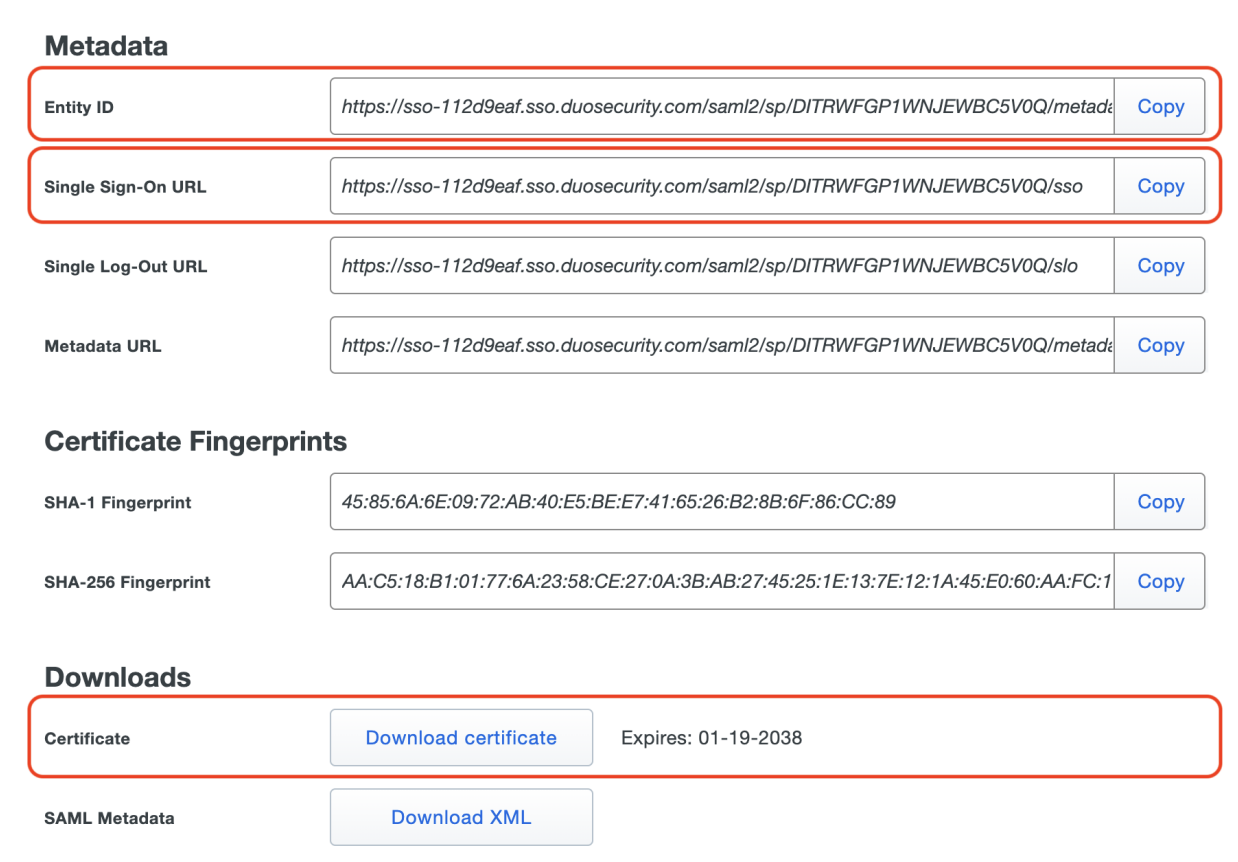Copy the Single Log-Out URL
Viewport: 1238px width, 862px height.
(1160, 266)
